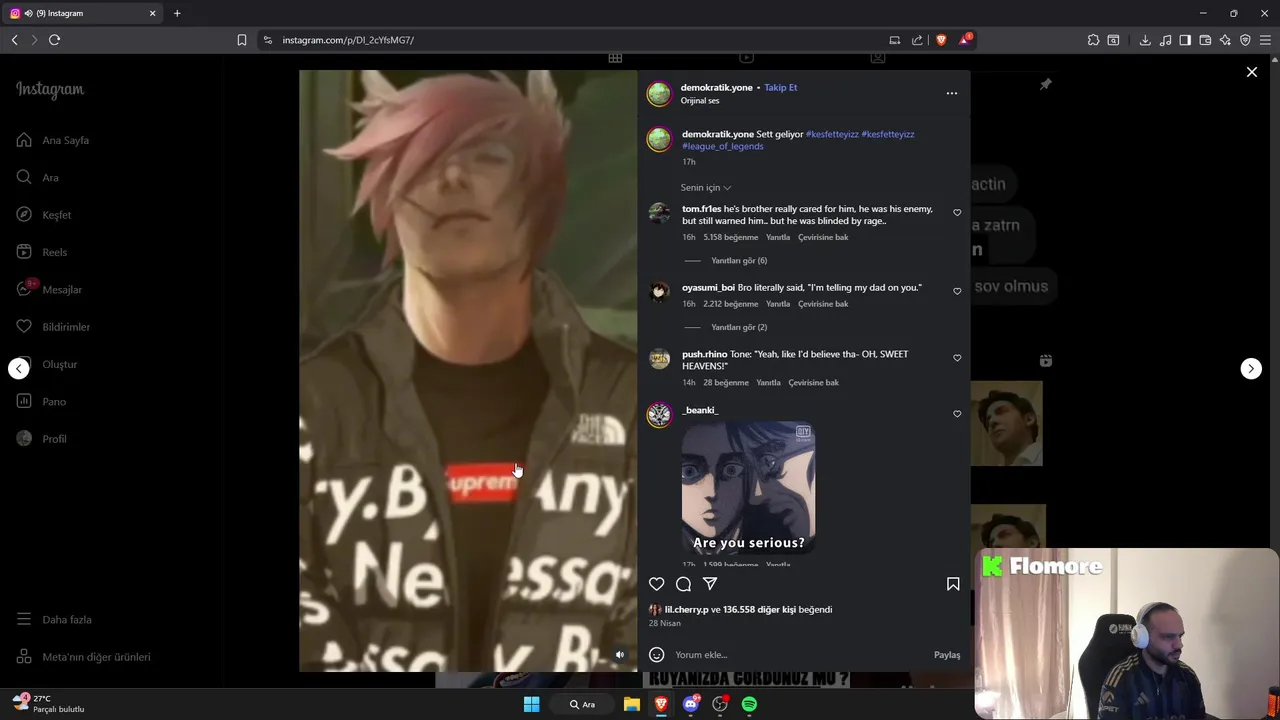
Task: Click the Instagram logo
Action: 50,90
